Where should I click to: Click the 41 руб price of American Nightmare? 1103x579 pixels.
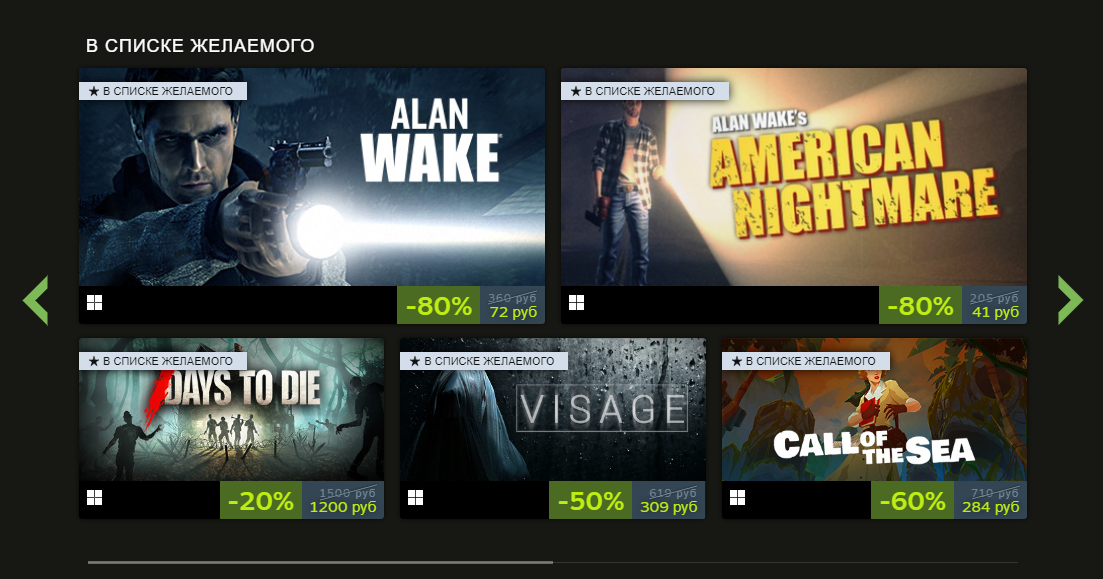click(x=995, y=312)
